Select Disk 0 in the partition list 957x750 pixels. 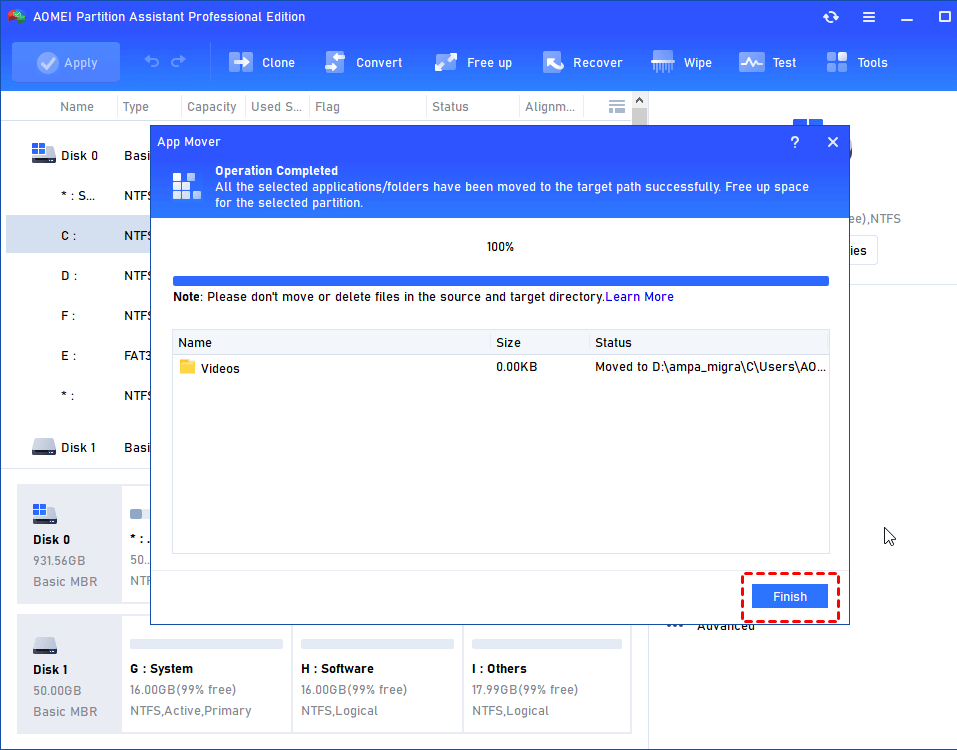[79, 156]
